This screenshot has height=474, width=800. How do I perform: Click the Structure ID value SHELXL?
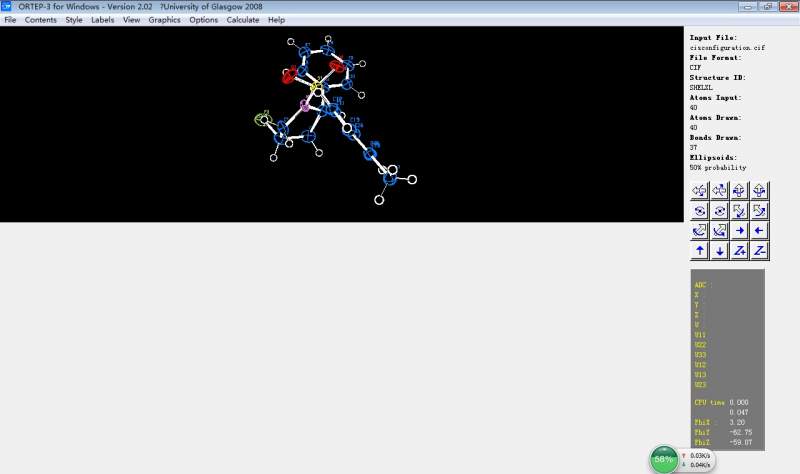tap(701, 87)
